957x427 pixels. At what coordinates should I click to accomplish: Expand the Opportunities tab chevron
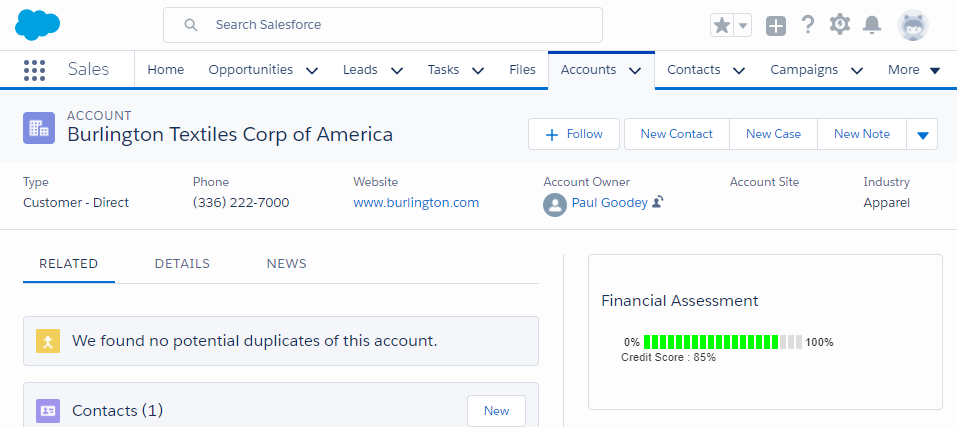[312, 71]
